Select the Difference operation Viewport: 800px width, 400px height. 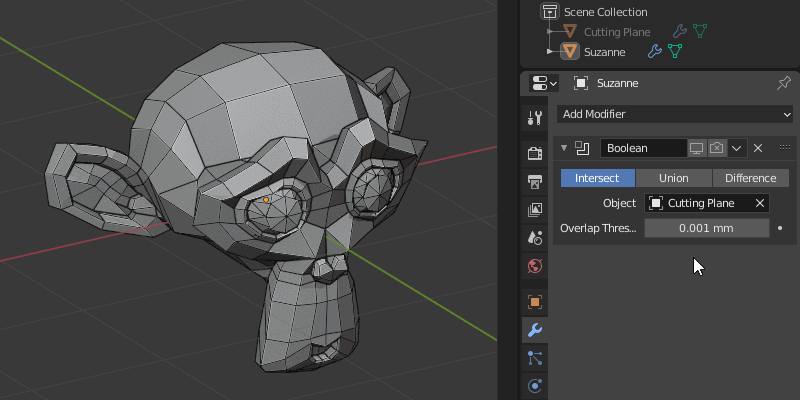click(x=751, y=178)
